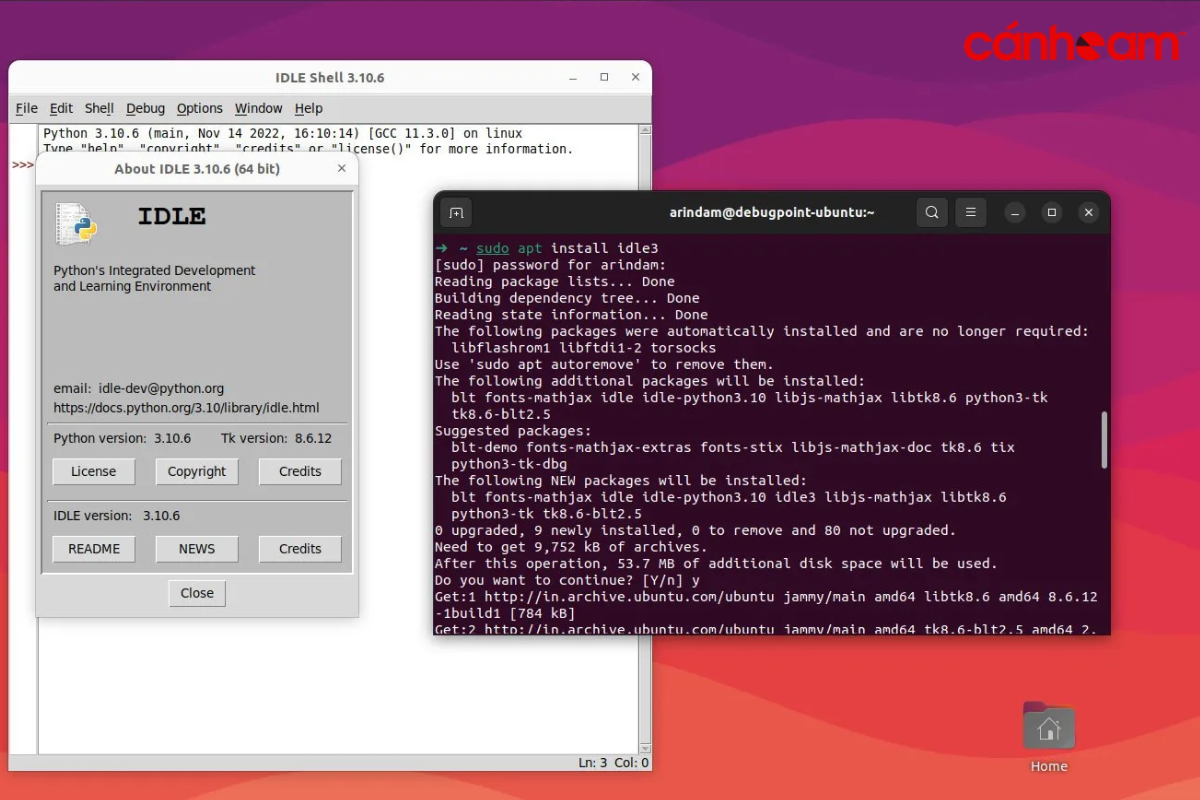Open the Debug menu in IDLE Shell
The height and width of the screenshot is (800, 1200).
[145, 108]
